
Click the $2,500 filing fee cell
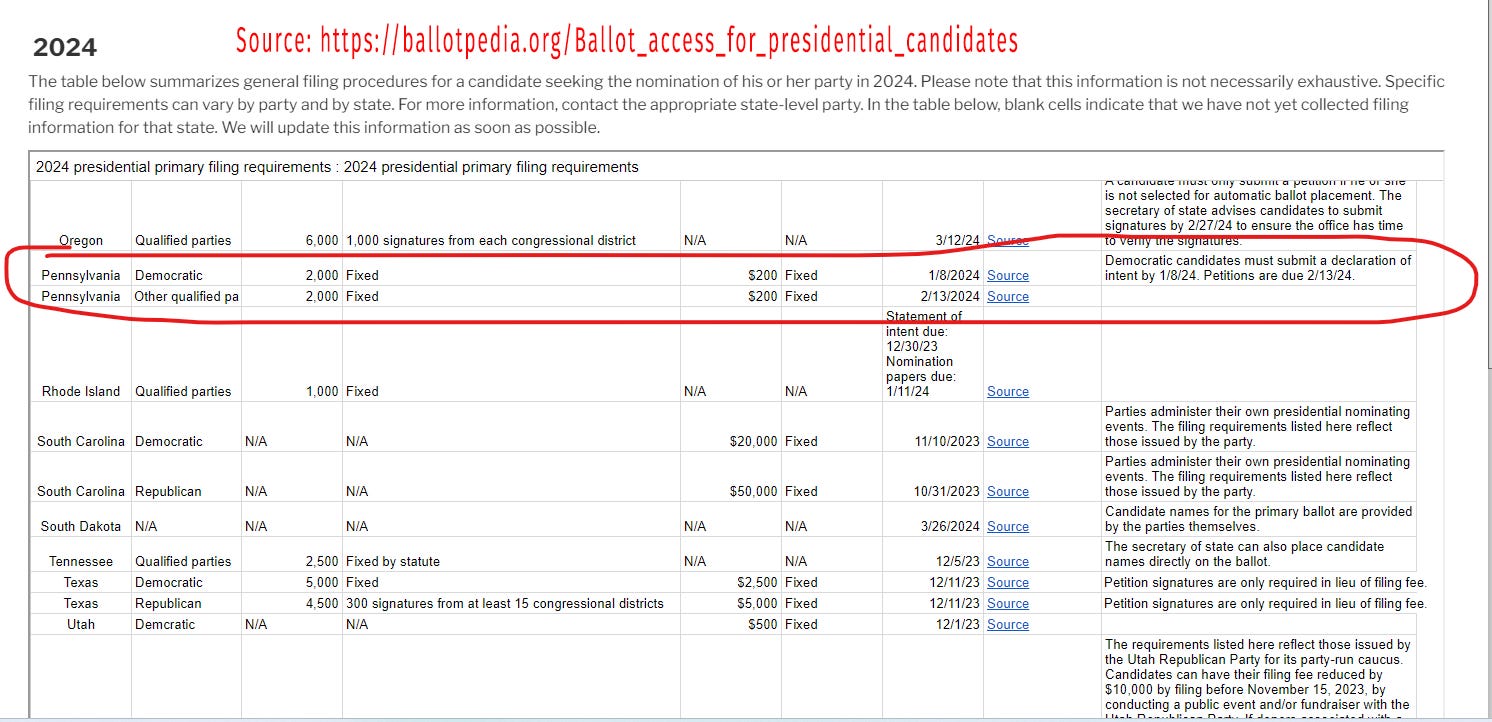730,582
